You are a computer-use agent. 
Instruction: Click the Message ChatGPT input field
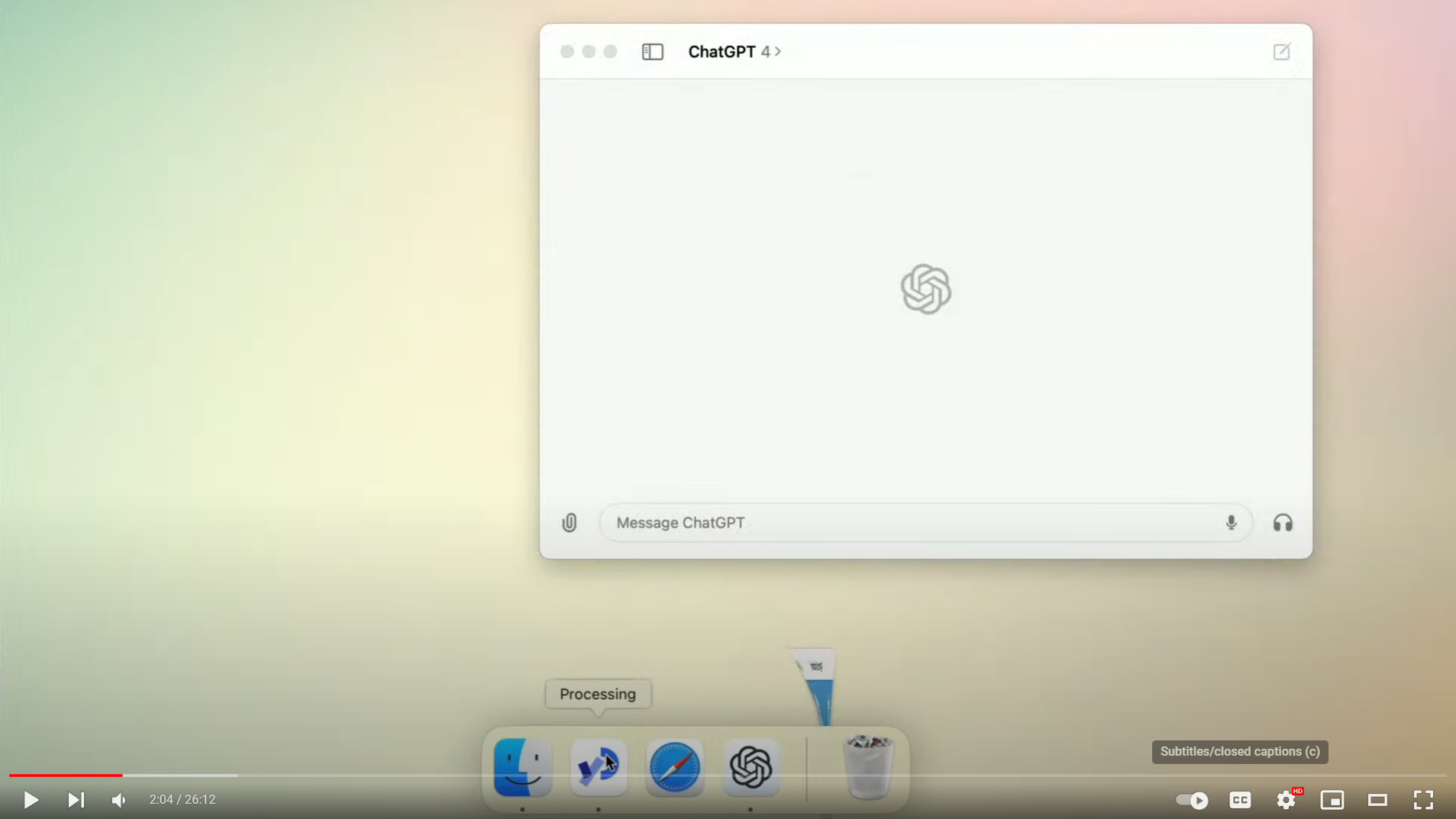click(925, 523)
